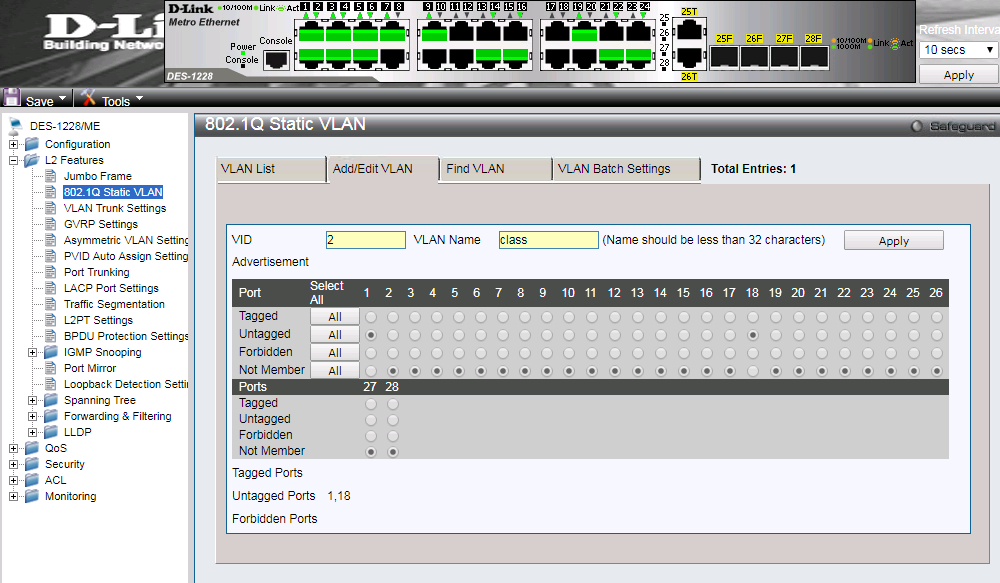Collapse the L2 Features tree node
This screenshot has width=1000, height=583.
(13, 160)
